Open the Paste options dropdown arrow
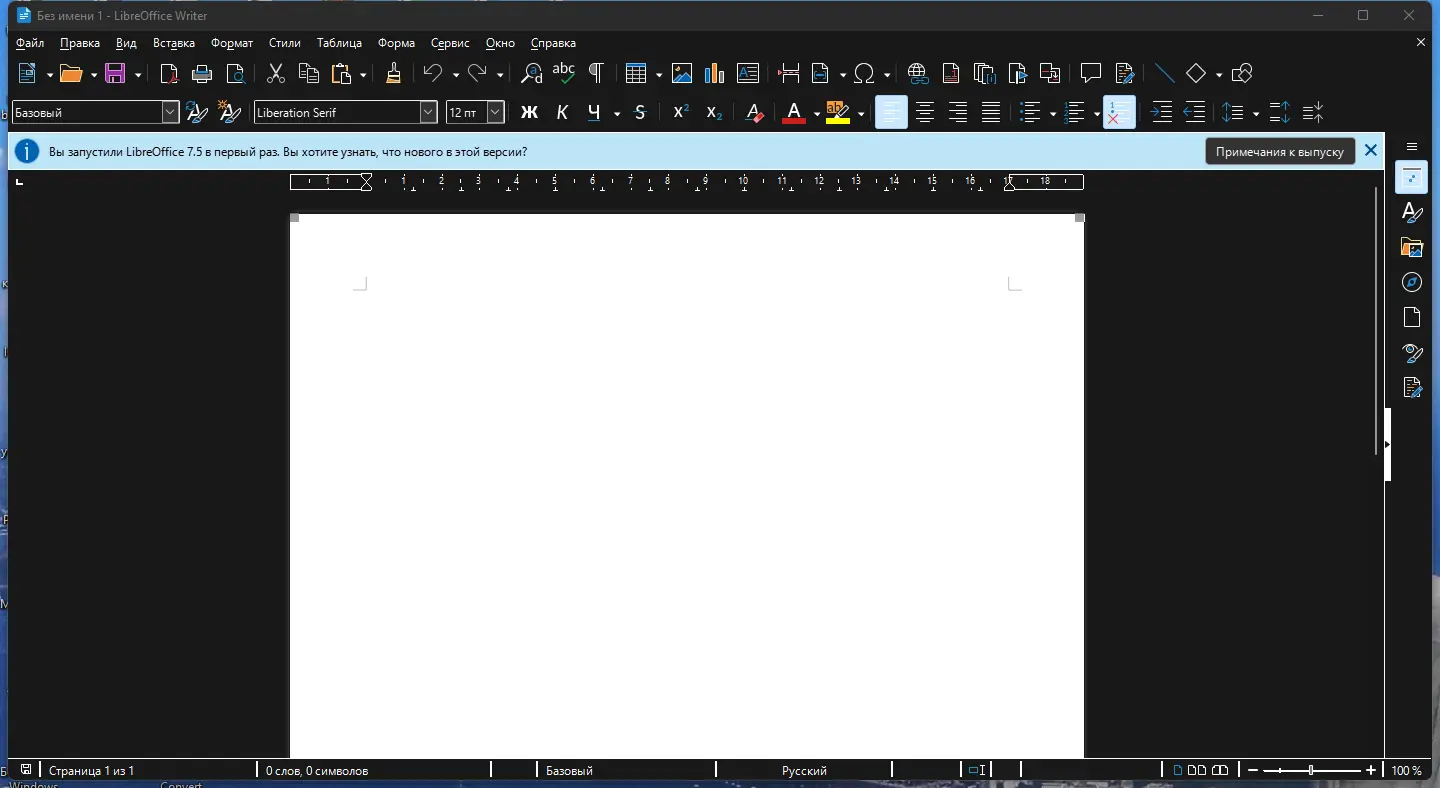This screenshot has height=788, width=1440. [362, 74]
